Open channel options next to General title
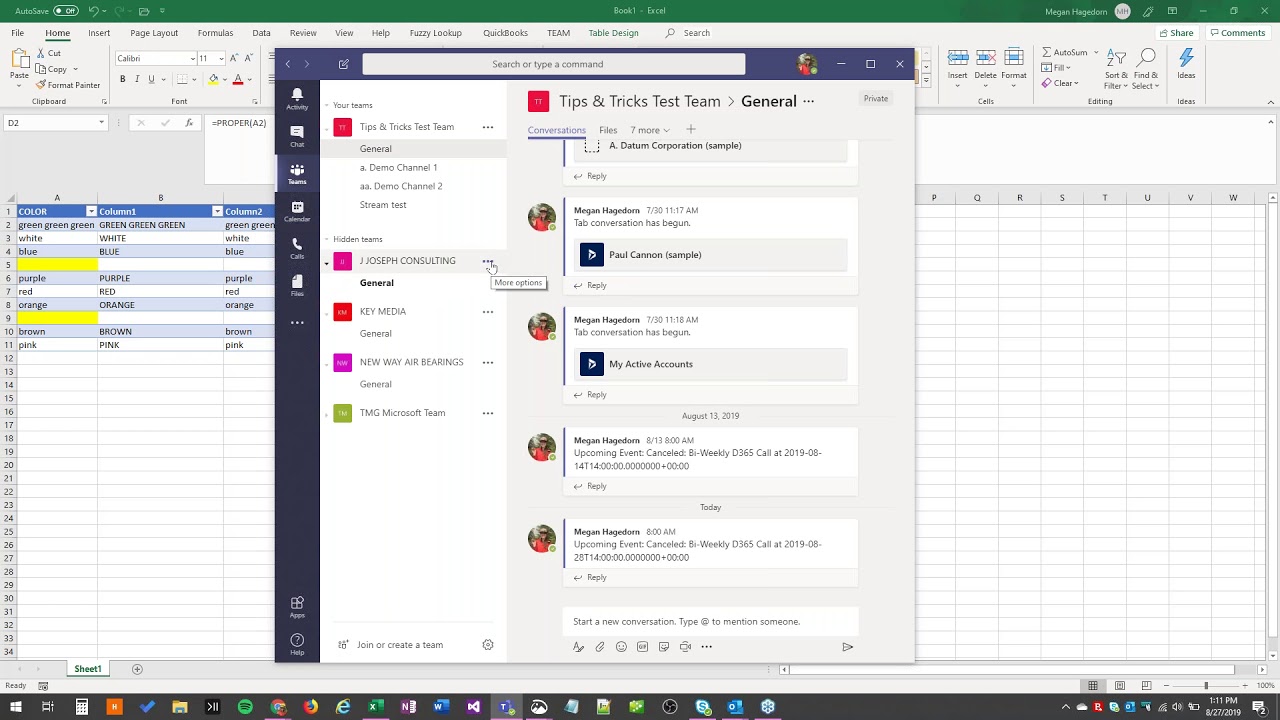The image size is (1280, 720). coord(809,101)
